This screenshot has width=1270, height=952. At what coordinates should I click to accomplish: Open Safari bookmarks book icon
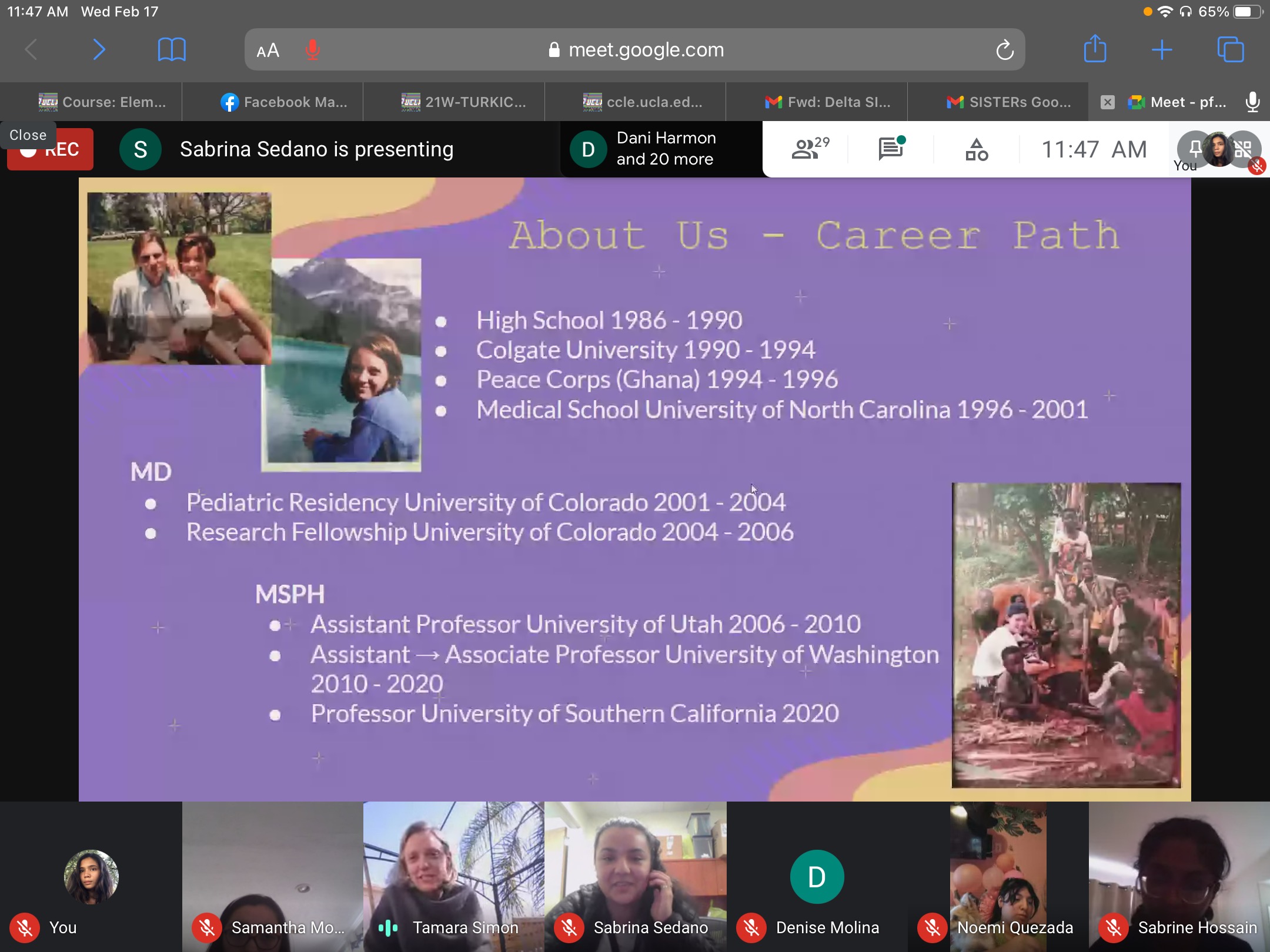171,49
